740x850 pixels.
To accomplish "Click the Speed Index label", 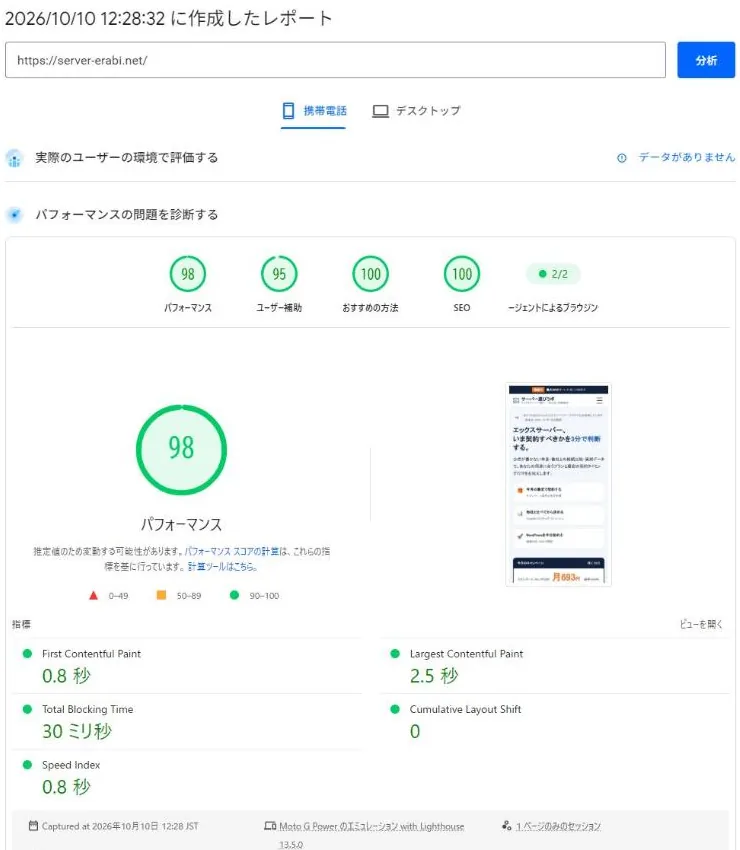I will 71,765.
